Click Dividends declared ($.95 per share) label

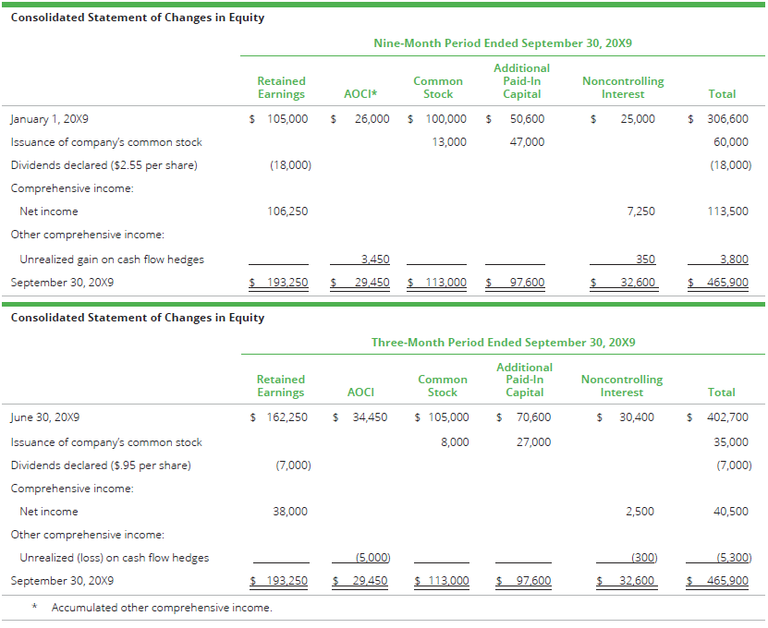(101, 465)
